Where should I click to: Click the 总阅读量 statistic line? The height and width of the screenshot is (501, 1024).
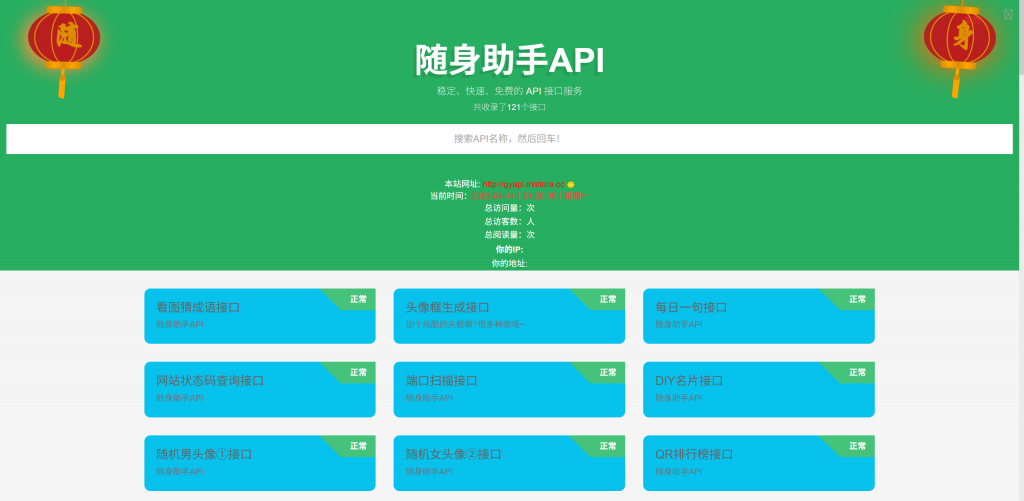point(509,234)
